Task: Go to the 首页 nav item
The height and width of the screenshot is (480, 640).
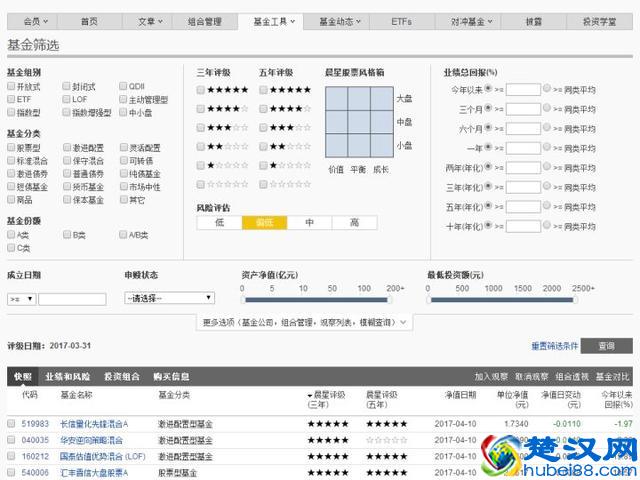Action: coord(90,22)
